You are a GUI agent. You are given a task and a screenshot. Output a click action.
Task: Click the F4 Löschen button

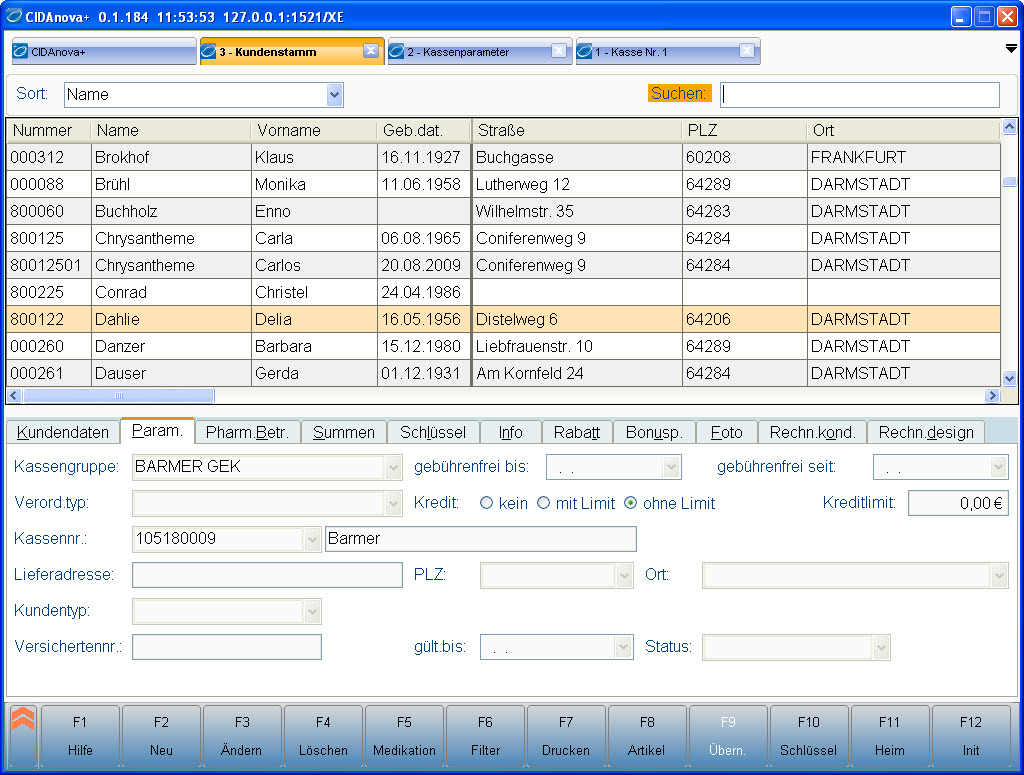point(323,736)
